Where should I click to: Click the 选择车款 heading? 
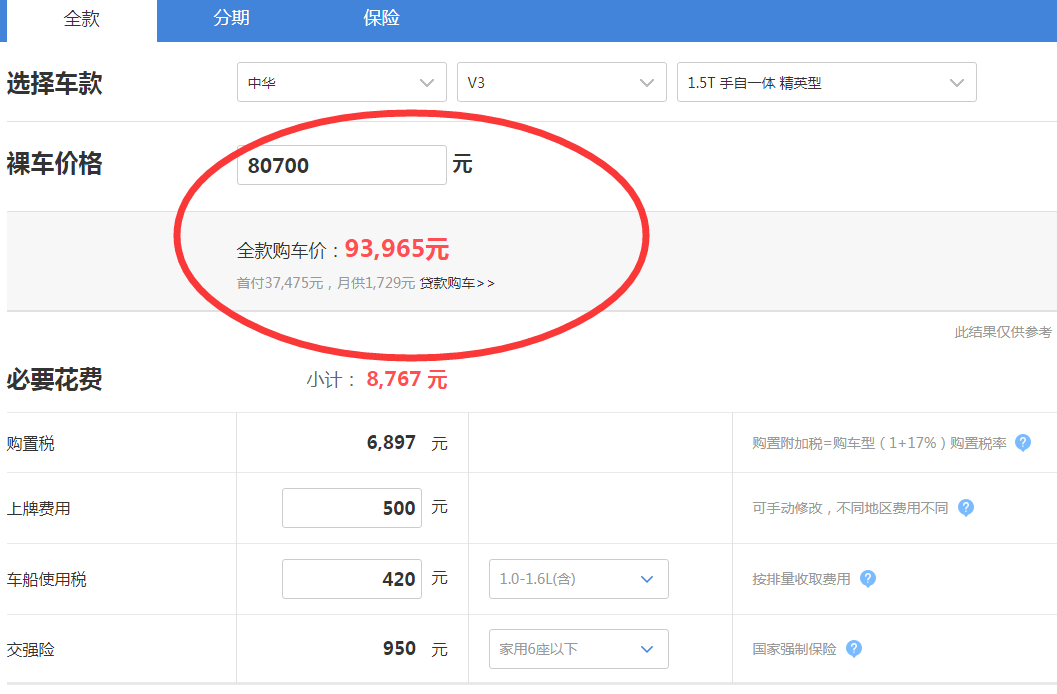[55, 84]
